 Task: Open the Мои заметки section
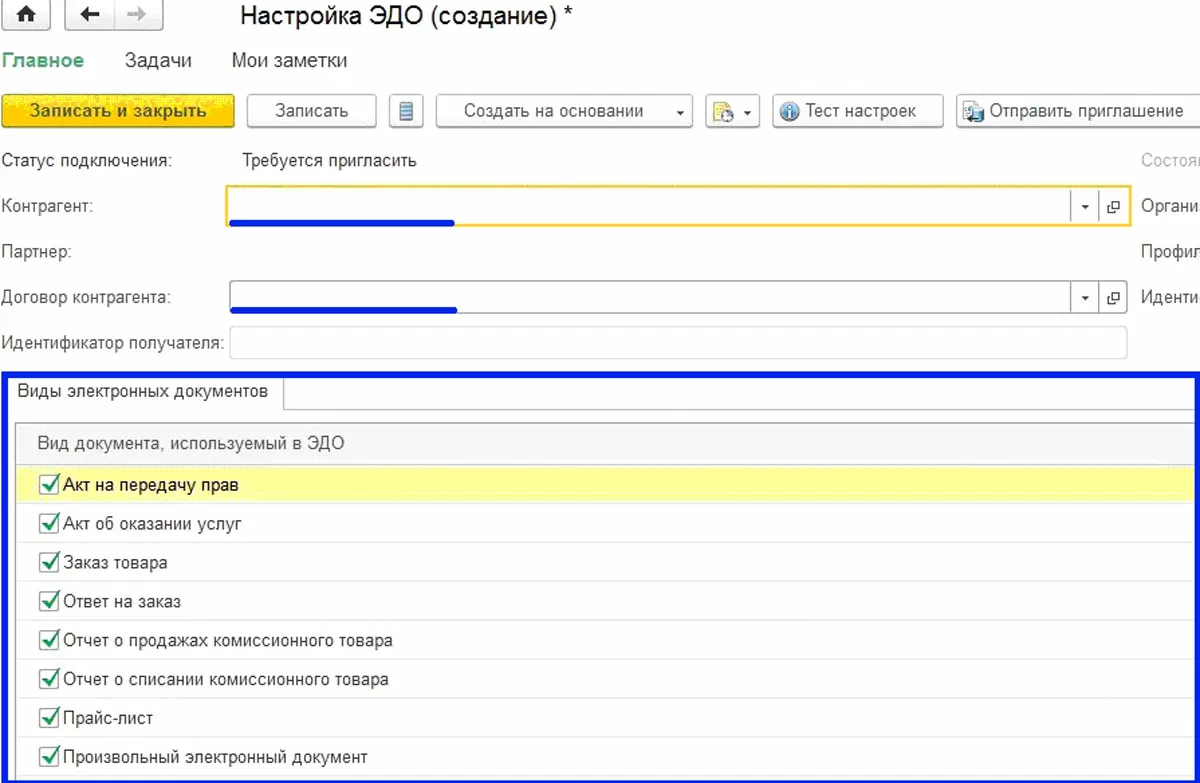pyautogui.click(x=290, y=61)
